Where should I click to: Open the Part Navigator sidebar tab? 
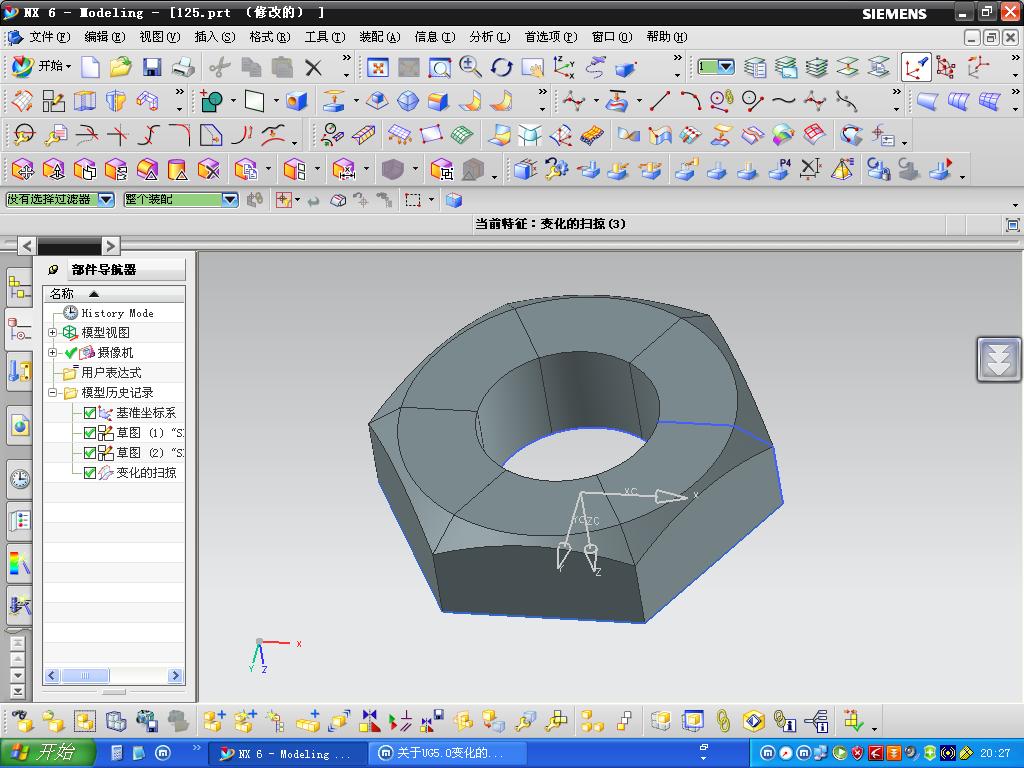point(19,330)
